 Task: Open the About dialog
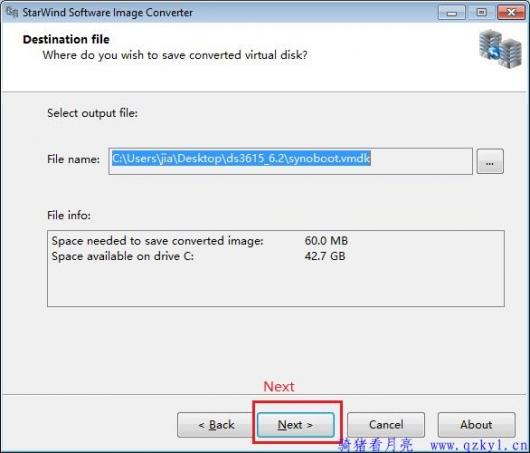tap(476, 425)
